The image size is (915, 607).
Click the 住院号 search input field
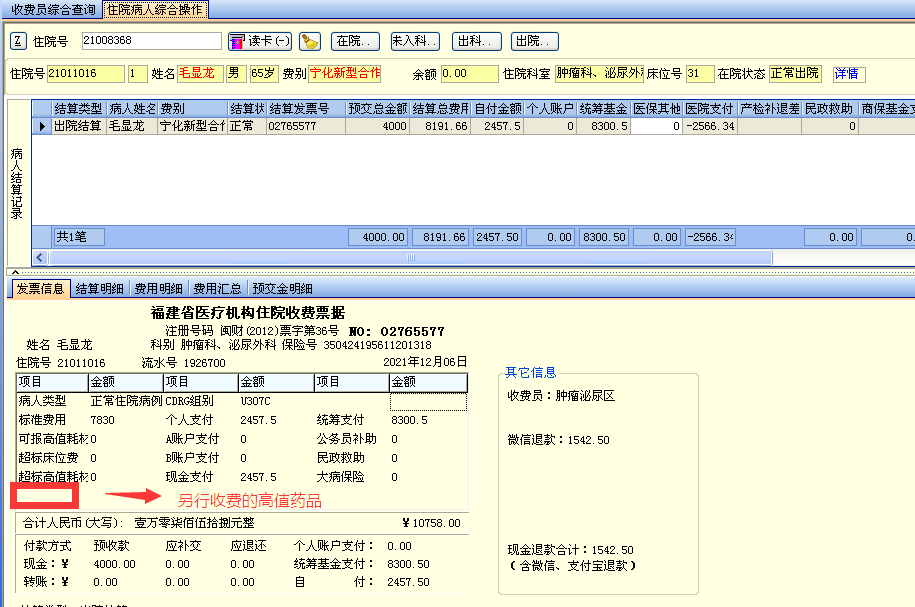click(152, 40)
